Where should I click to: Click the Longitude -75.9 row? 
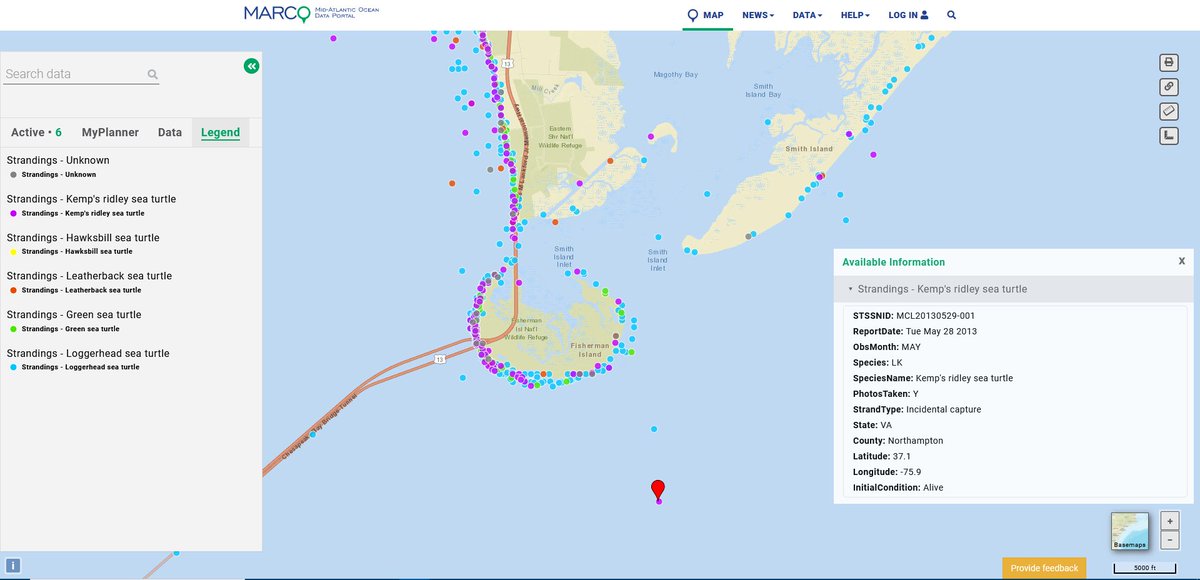(x=887, y=472)
